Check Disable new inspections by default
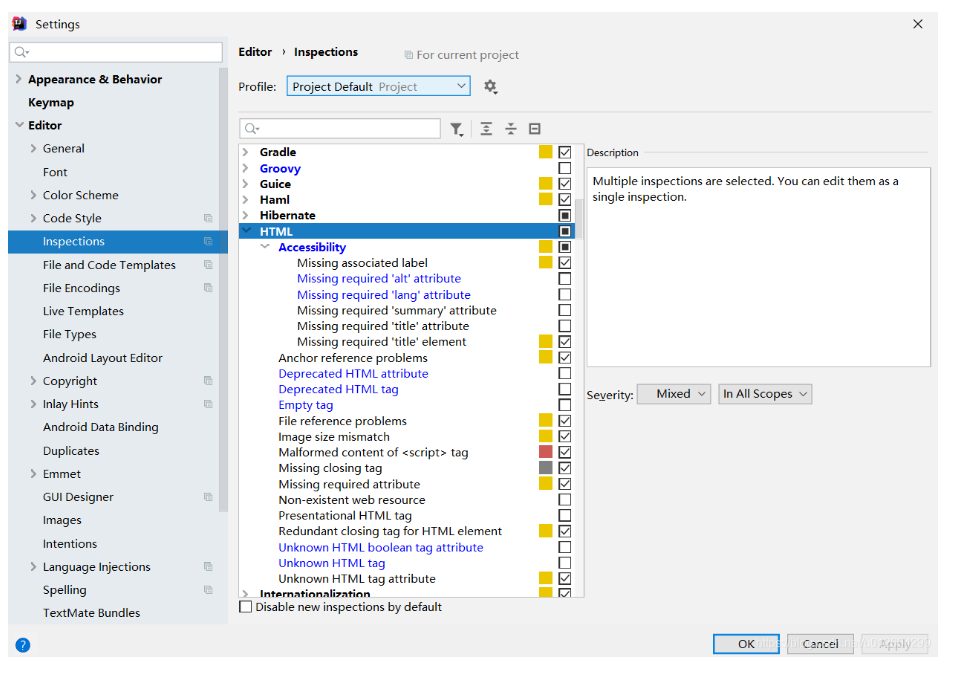Image resolution: width=954 pixels, height=673 pixels. [x=246, y=607]
